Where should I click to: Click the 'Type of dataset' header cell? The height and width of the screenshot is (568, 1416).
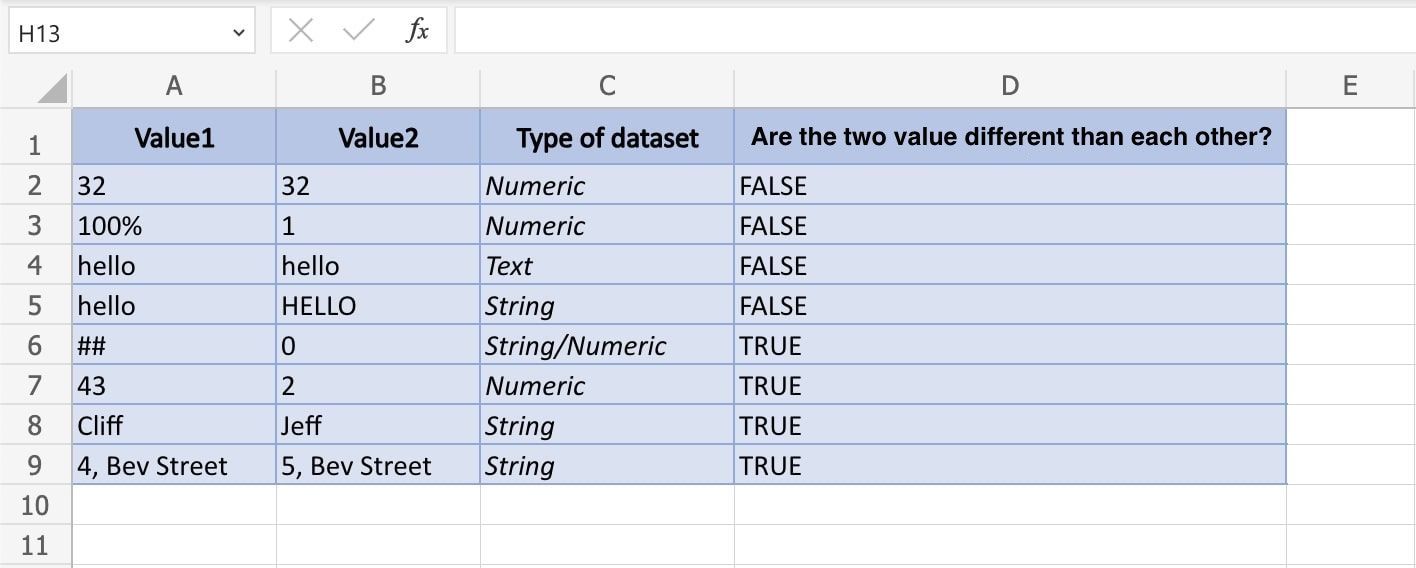(x=607, y=138)
